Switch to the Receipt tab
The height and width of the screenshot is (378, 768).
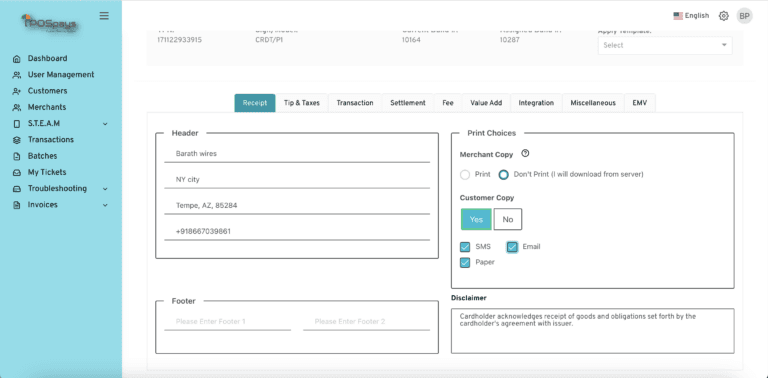pos(255,103)
